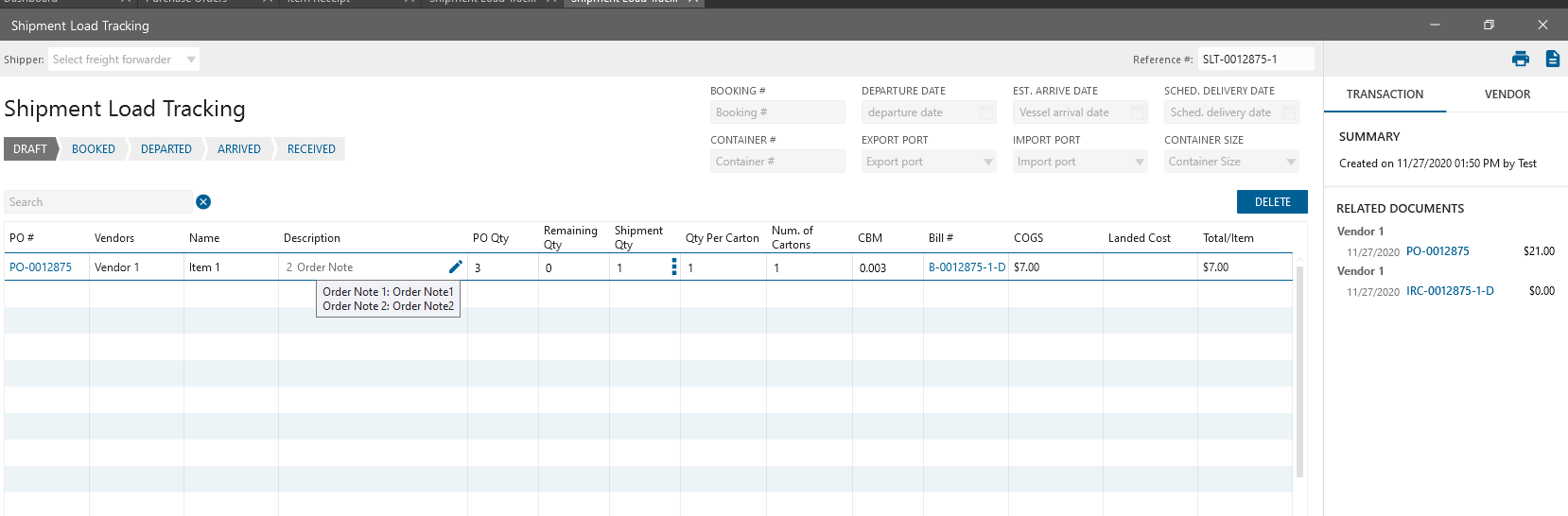Click the Booking # input field
This screenshot has height=516, width=1568.
(776, 112)
